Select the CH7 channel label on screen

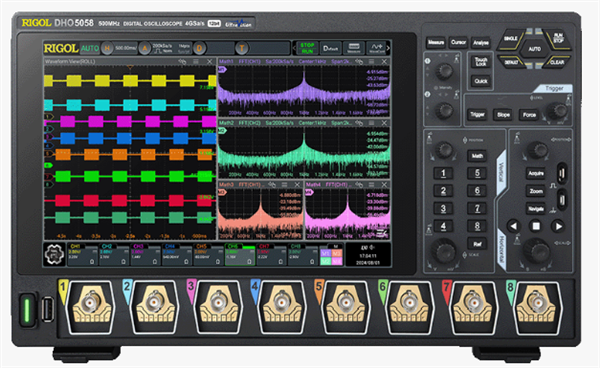point(264,246)
